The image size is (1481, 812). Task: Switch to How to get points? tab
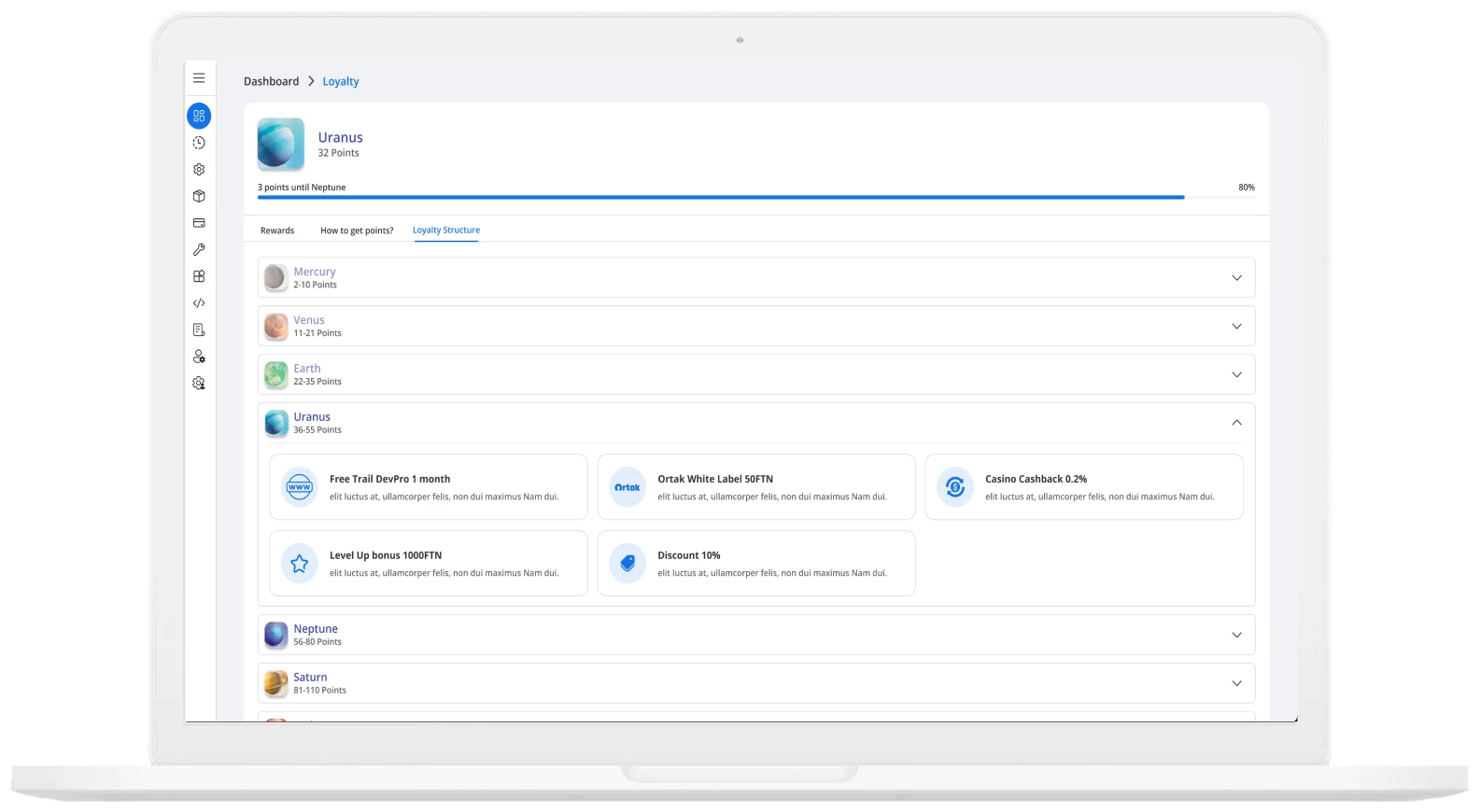[357, 231]
